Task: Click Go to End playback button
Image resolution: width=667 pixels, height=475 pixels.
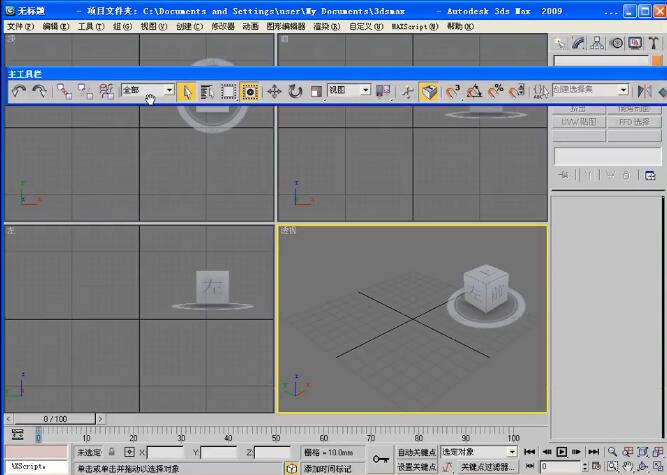Action: [x=594, y=452]
